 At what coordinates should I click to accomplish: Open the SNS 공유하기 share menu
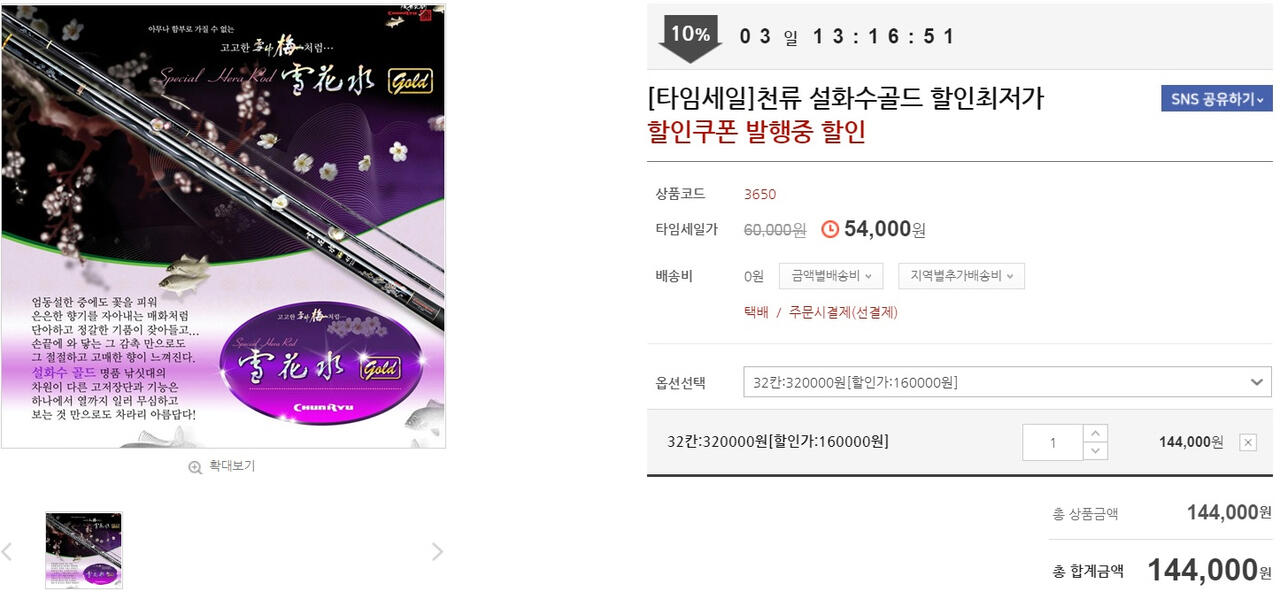[x=1216, y=98]
